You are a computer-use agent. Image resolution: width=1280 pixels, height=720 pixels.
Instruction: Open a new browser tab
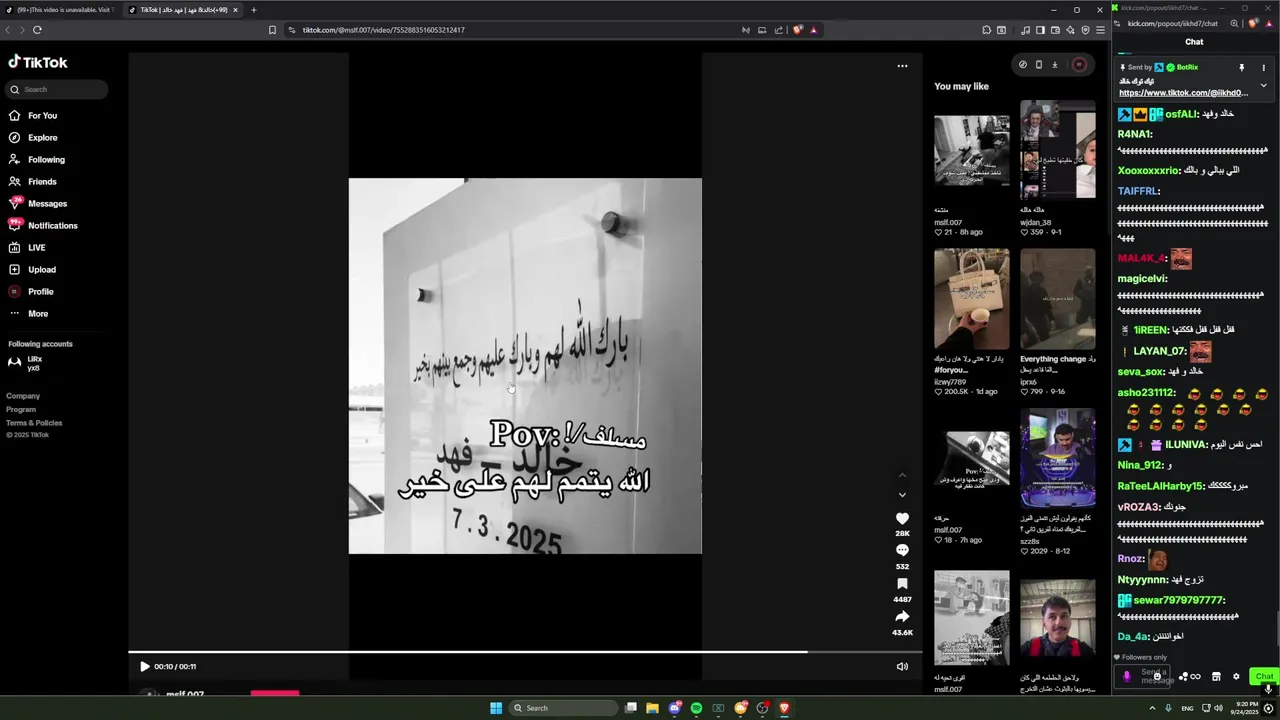(x=254, y=10)
